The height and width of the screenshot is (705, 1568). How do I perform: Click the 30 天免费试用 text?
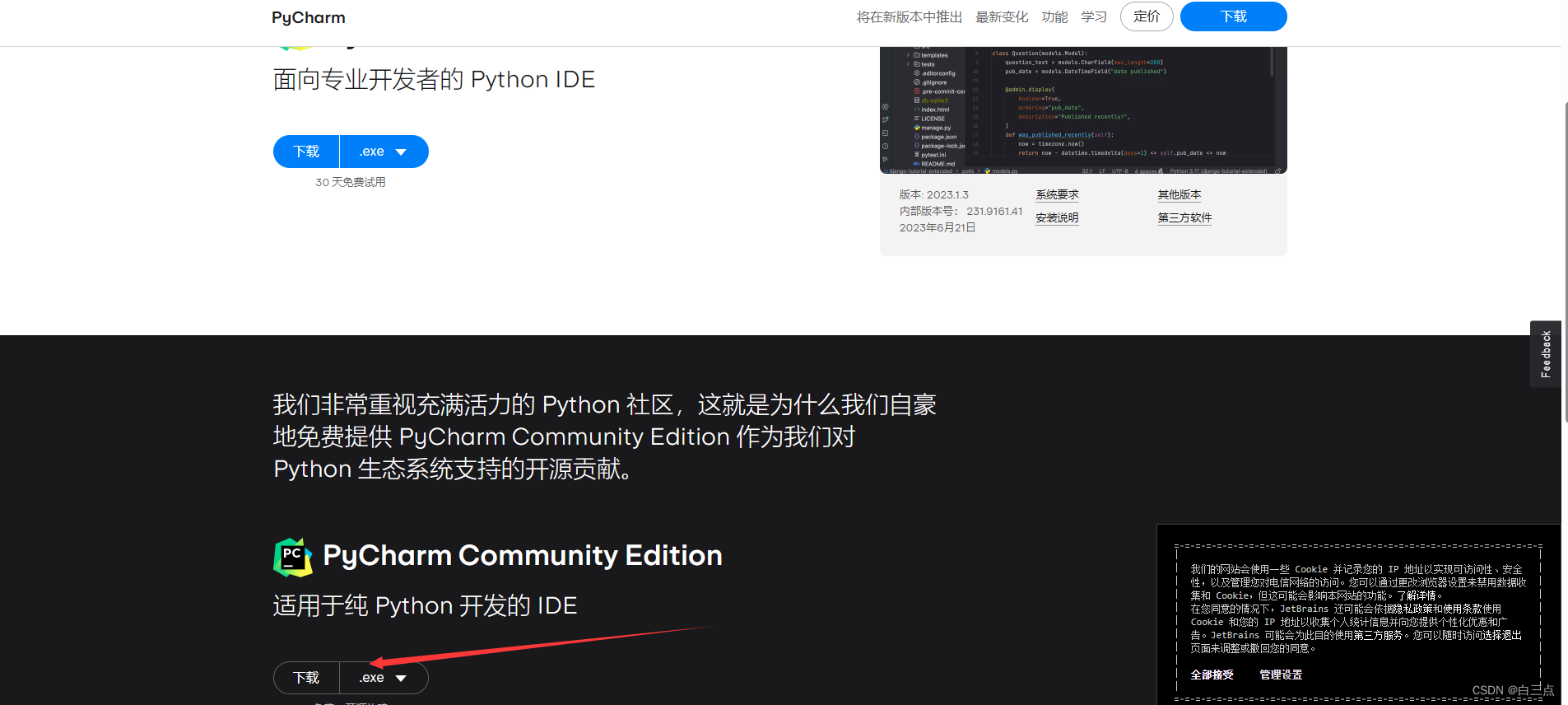(x=351, y=182)
